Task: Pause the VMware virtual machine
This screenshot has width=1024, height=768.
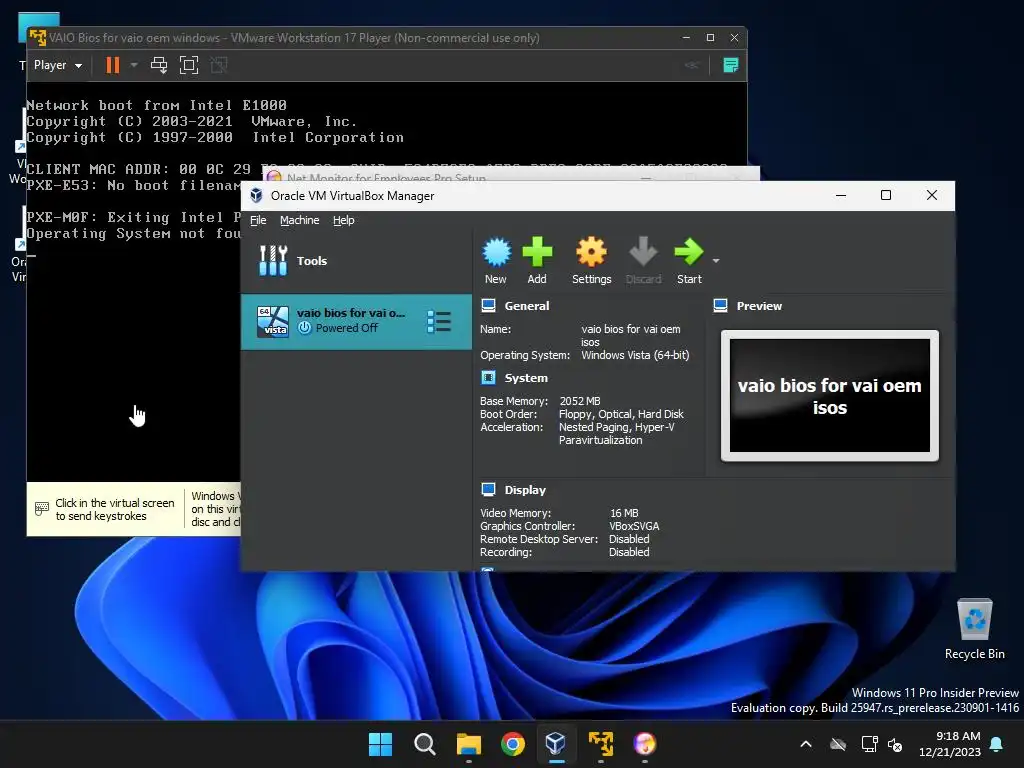Action: point(113,65)
